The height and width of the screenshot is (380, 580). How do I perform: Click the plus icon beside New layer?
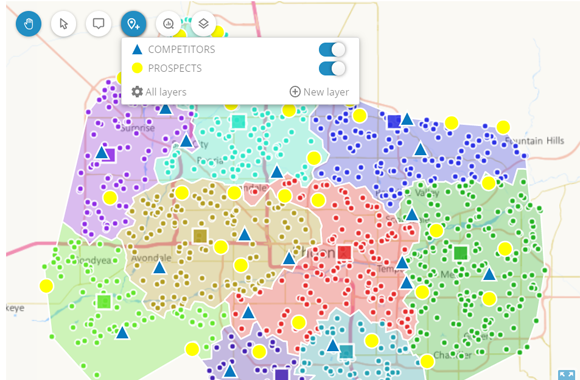(295, 91)
